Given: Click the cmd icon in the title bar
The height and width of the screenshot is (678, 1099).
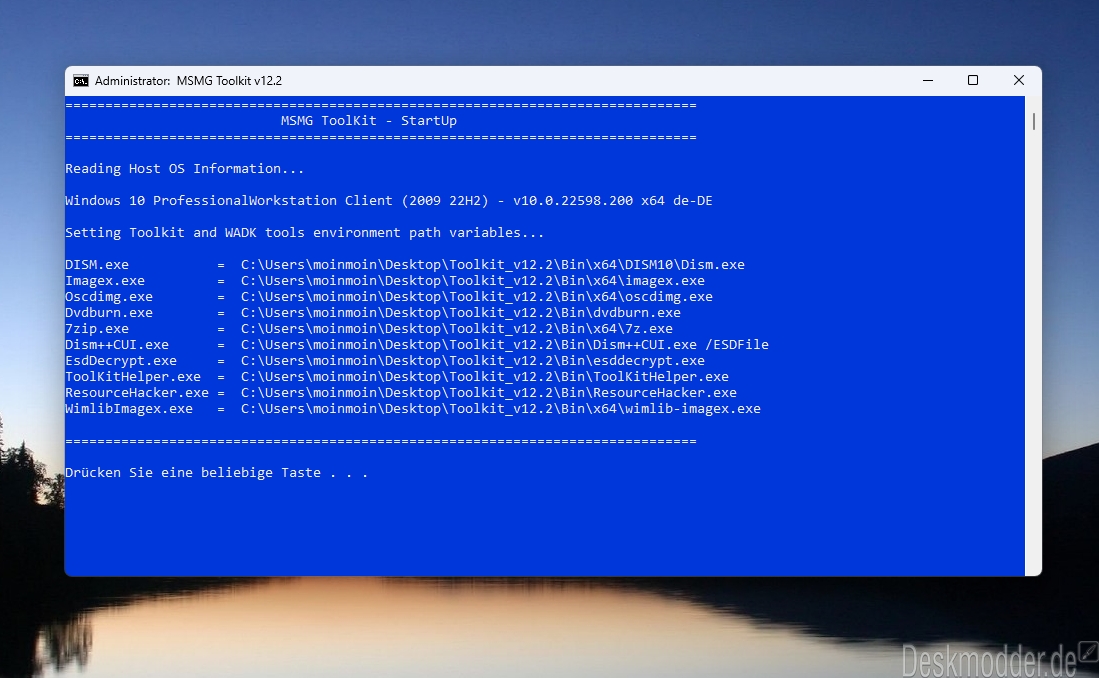Looking at the screenshot, I should (81, 81).
